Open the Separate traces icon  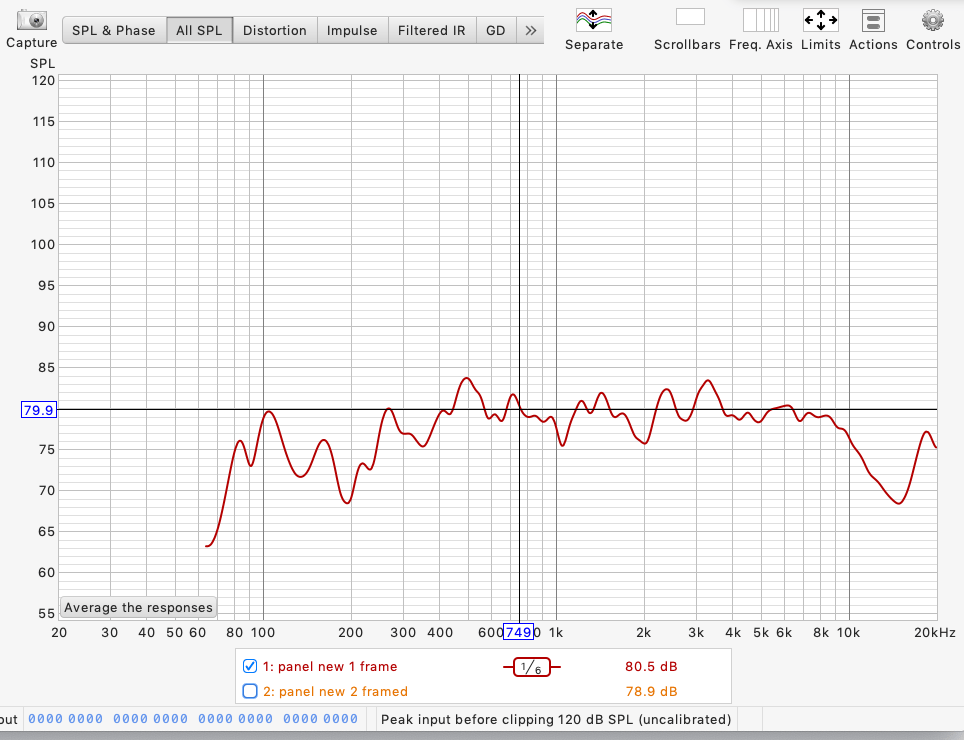click(593, 20)
